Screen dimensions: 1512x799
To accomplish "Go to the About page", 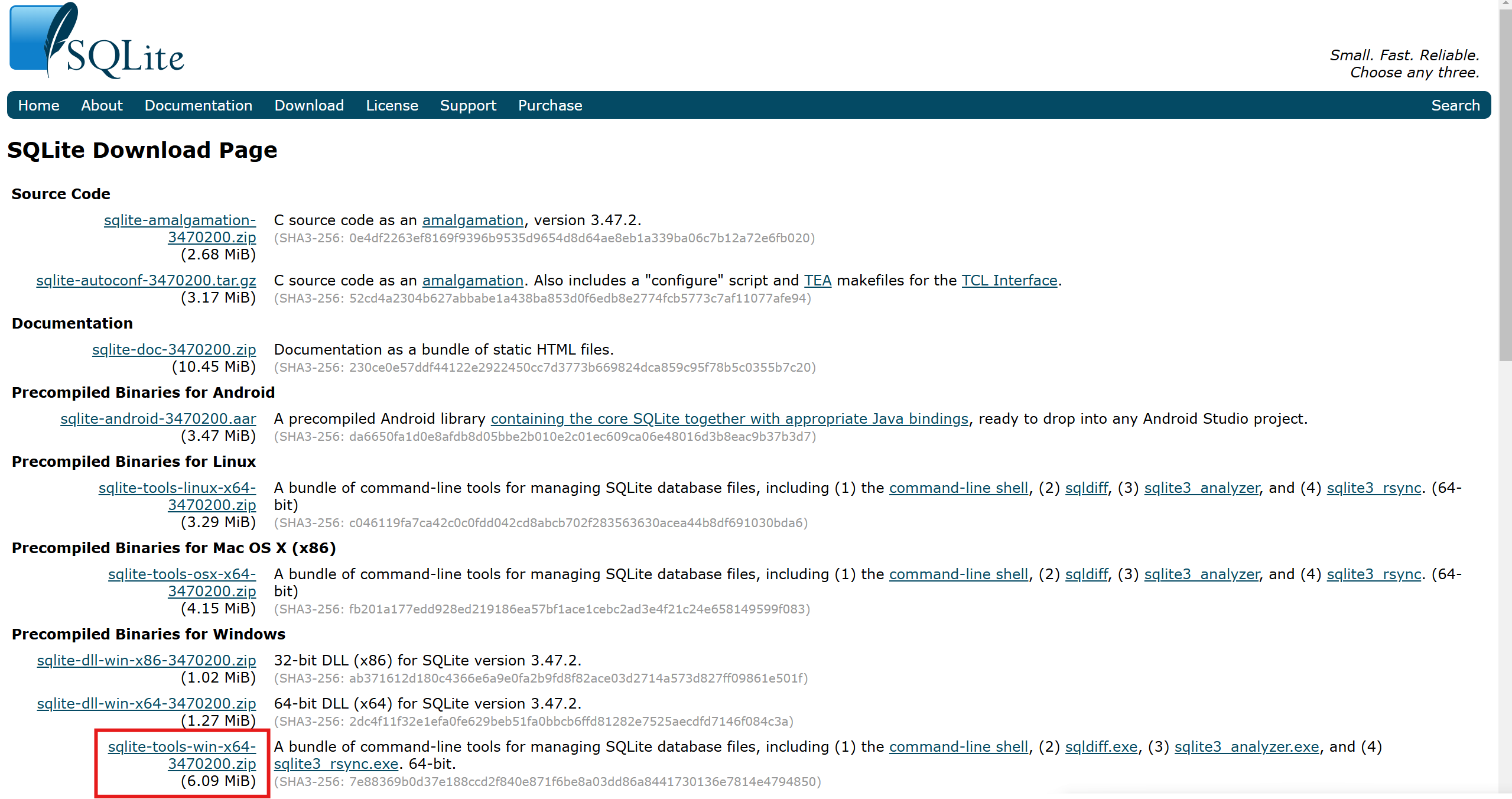I will (x=102, y=105).
